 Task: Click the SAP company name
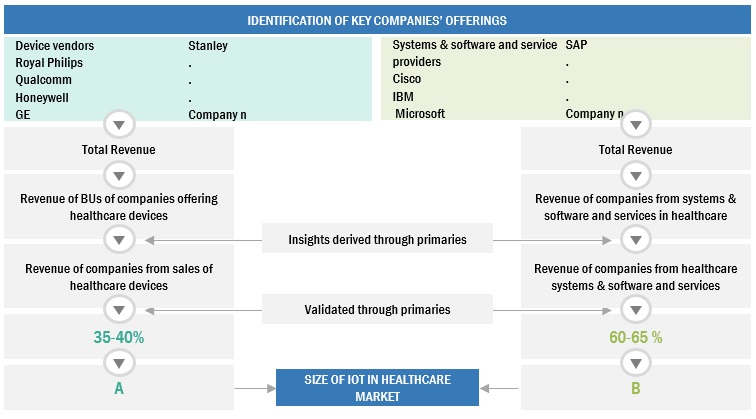tap(576, 46)
